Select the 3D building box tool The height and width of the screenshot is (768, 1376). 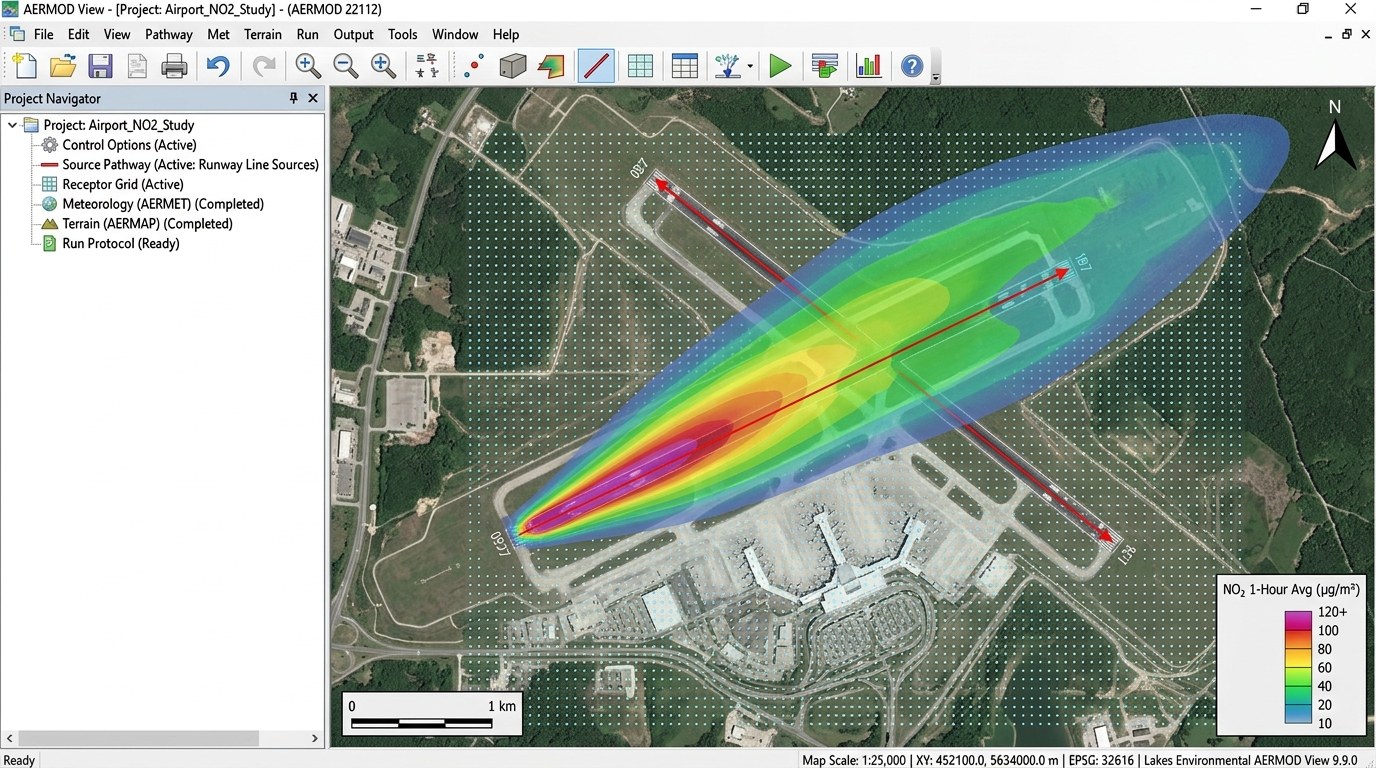click(512, 66)
